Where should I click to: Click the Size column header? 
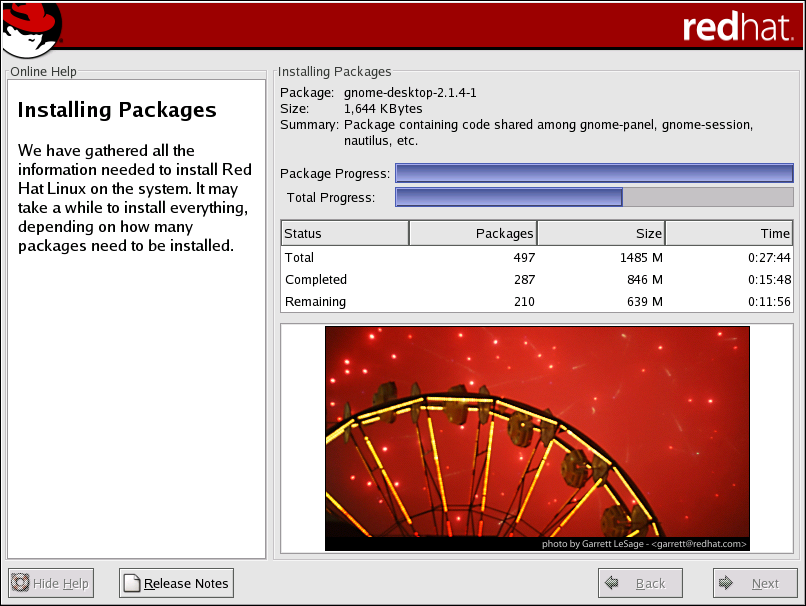tap(601, 233)
